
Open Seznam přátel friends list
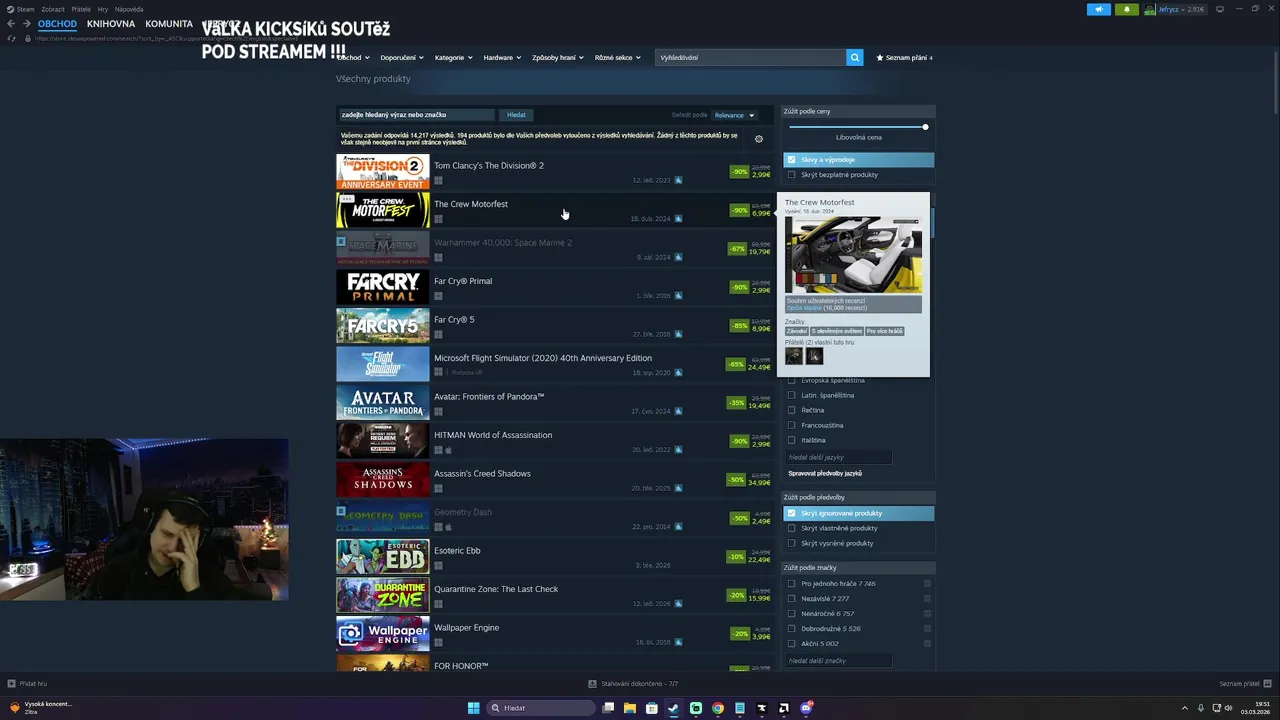pos(1245,684)
